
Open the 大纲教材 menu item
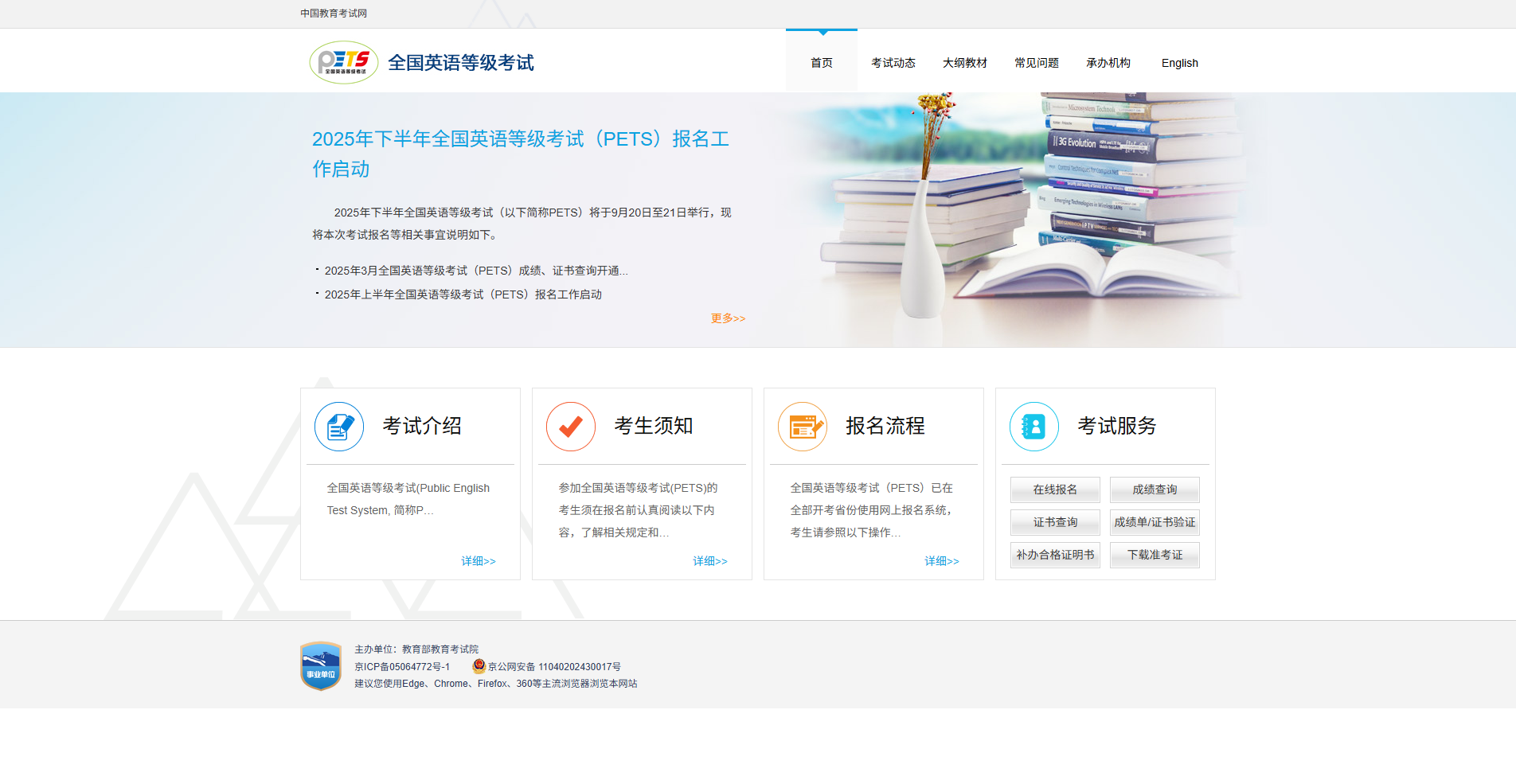point(964,62)
